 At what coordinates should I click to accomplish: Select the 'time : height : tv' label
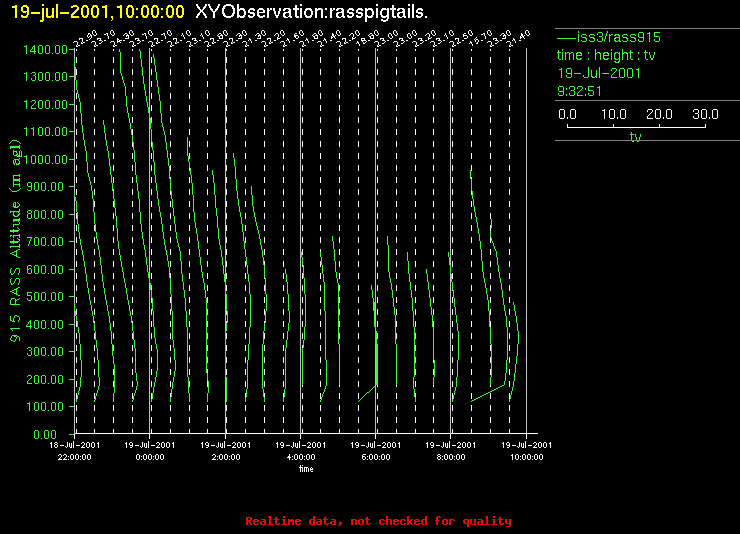[606, 55]
